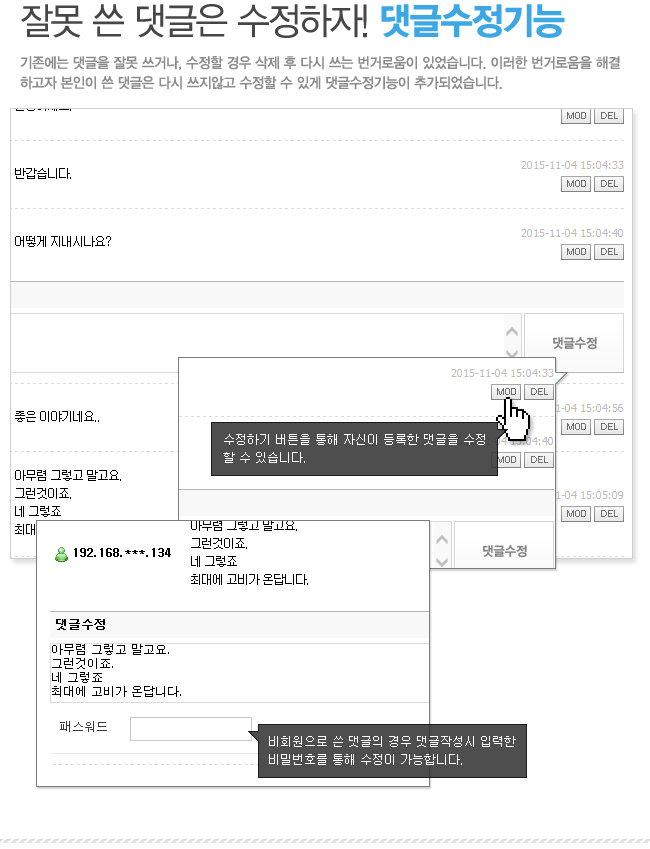This screenshot has height=849, width=650.
Task: Delete the 어떻게 지내시나요 comment via DEL
Action: [x=609, y=252]
